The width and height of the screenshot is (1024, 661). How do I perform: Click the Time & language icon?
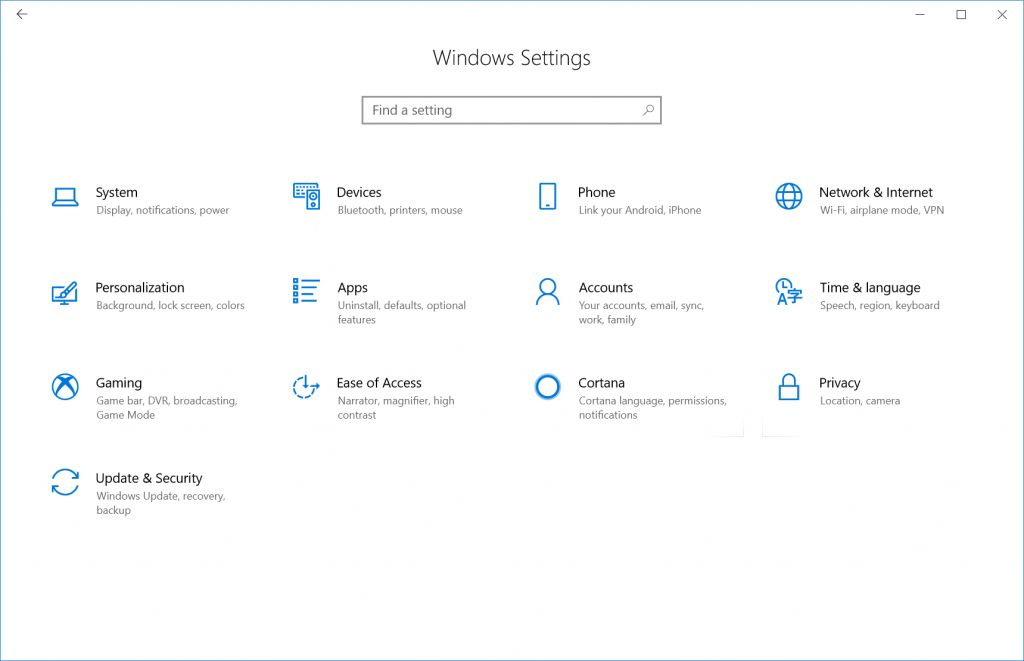(789, 292)
